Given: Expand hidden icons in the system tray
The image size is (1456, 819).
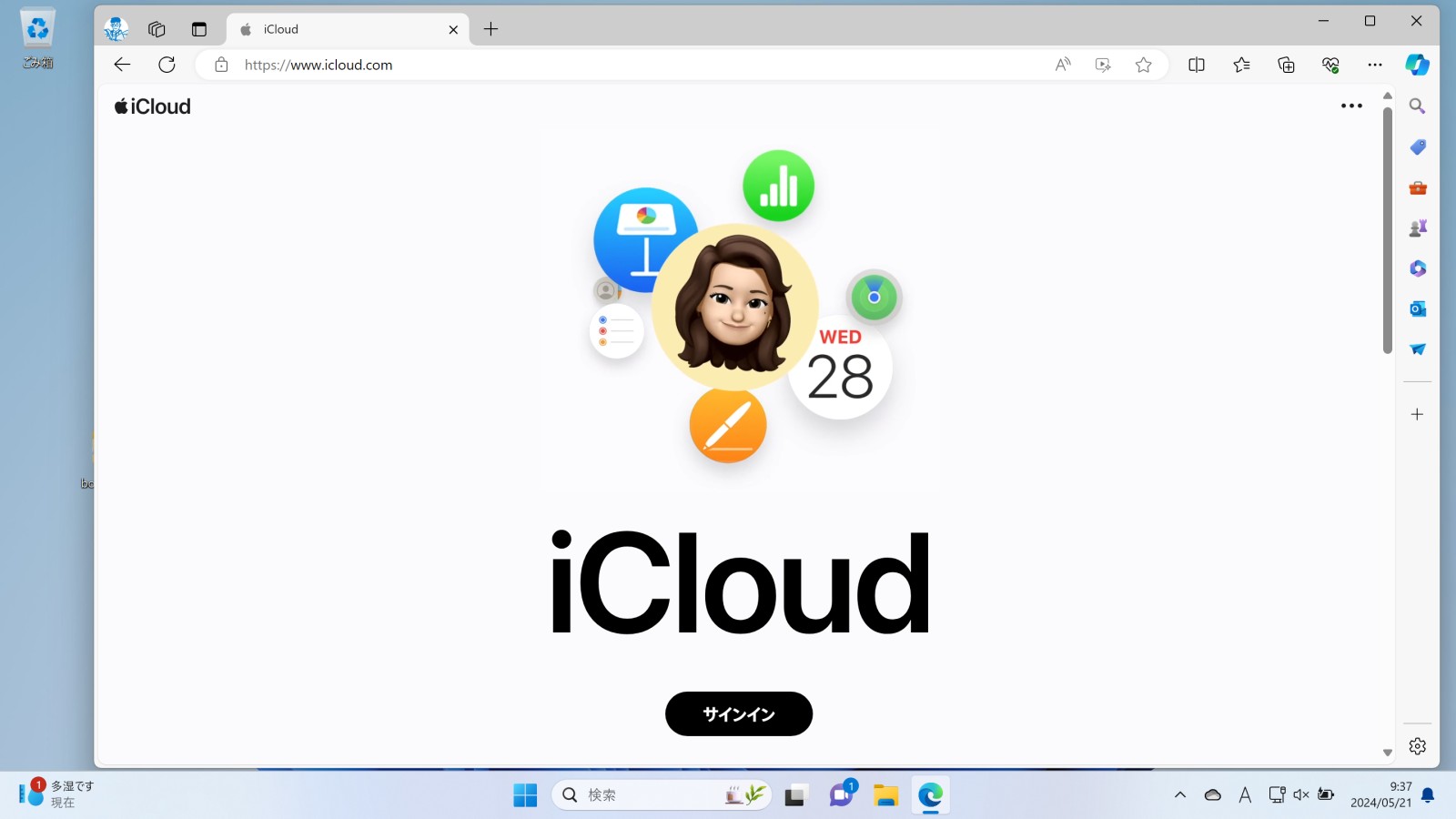Looking at the screenshot, I should (1180, 794).
